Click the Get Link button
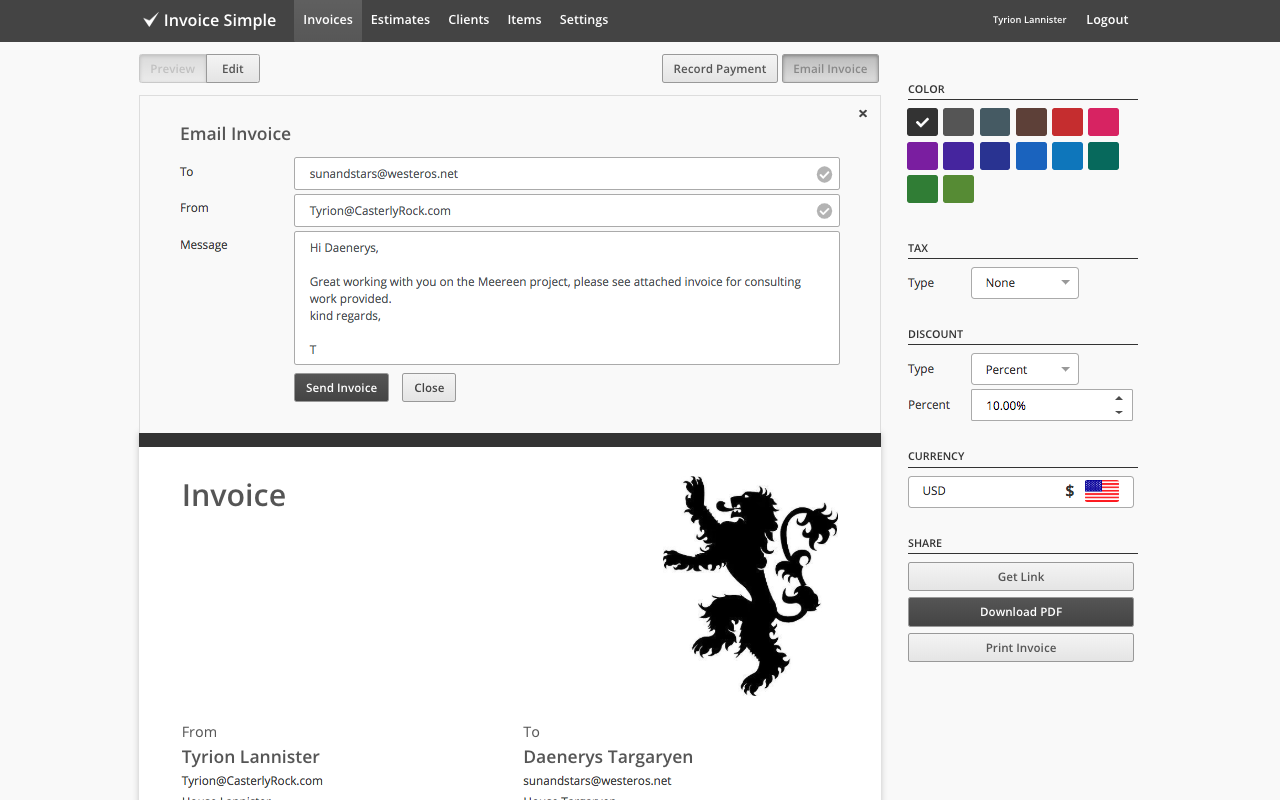Image resolution: width=1280 pixels, height=800 pixels. (1021, 577)
